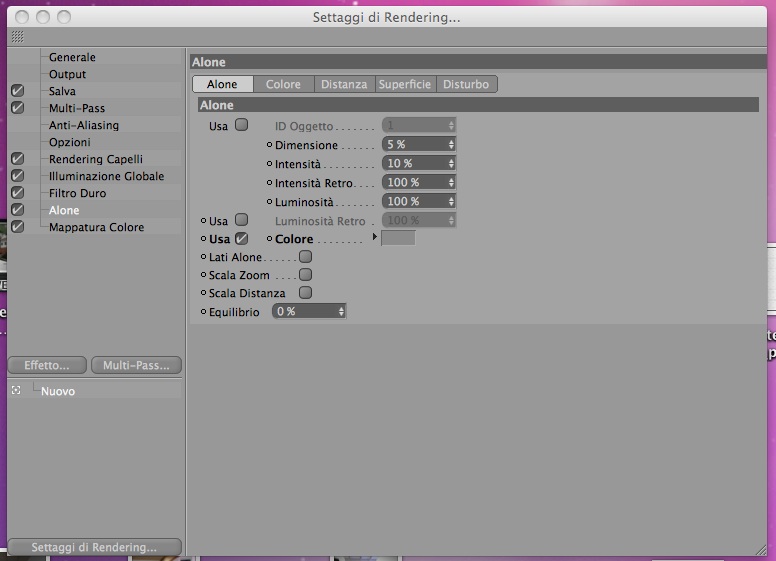Expand the Colore disclosure triangle
This screenshot has width=776, height=561.
coord(375,237)
